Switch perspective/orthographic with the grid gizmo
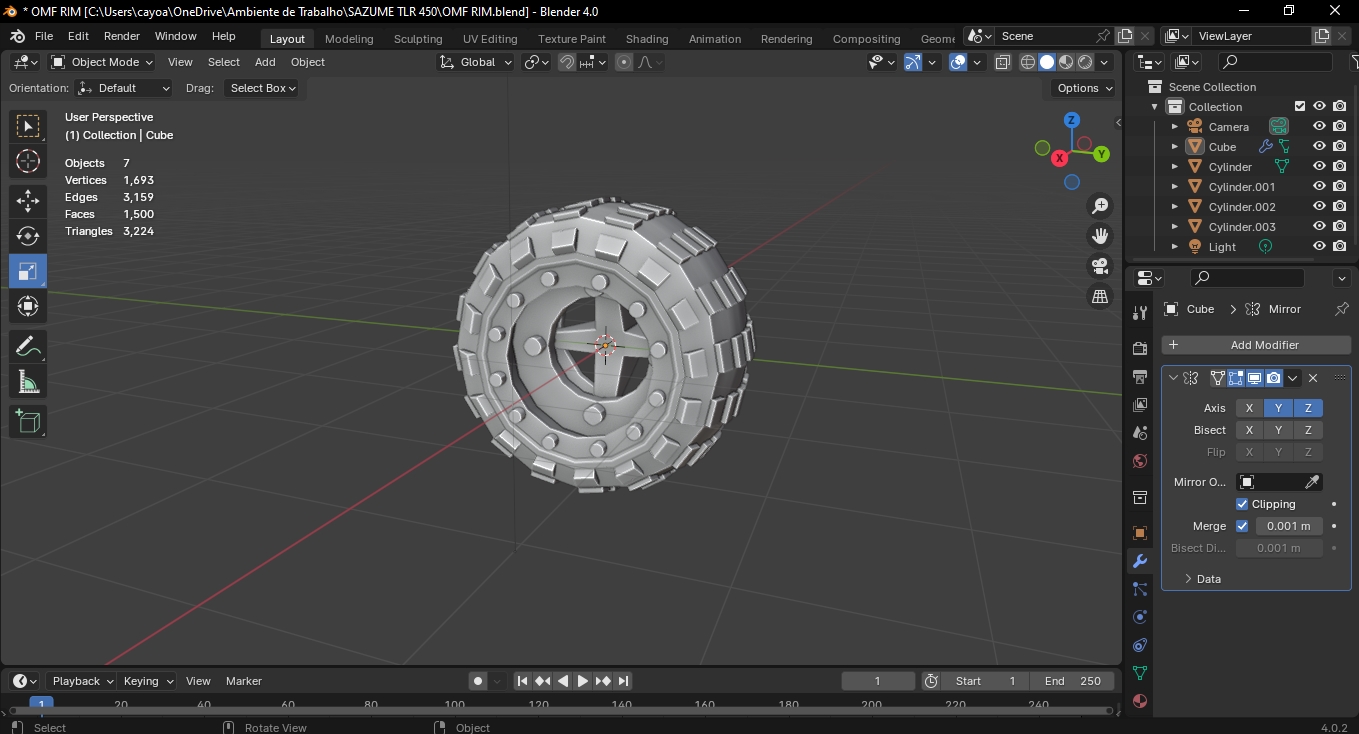Screen dimensions: 1359x734 tap(1100, 296)
